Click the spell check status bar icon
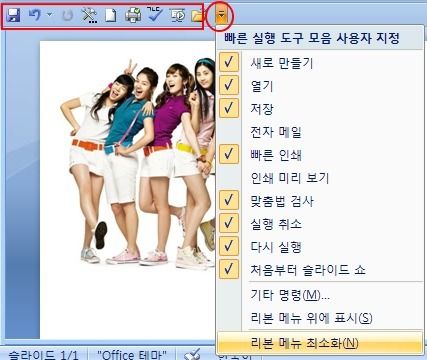Screen dimensions: 427x360 point(192,354)
